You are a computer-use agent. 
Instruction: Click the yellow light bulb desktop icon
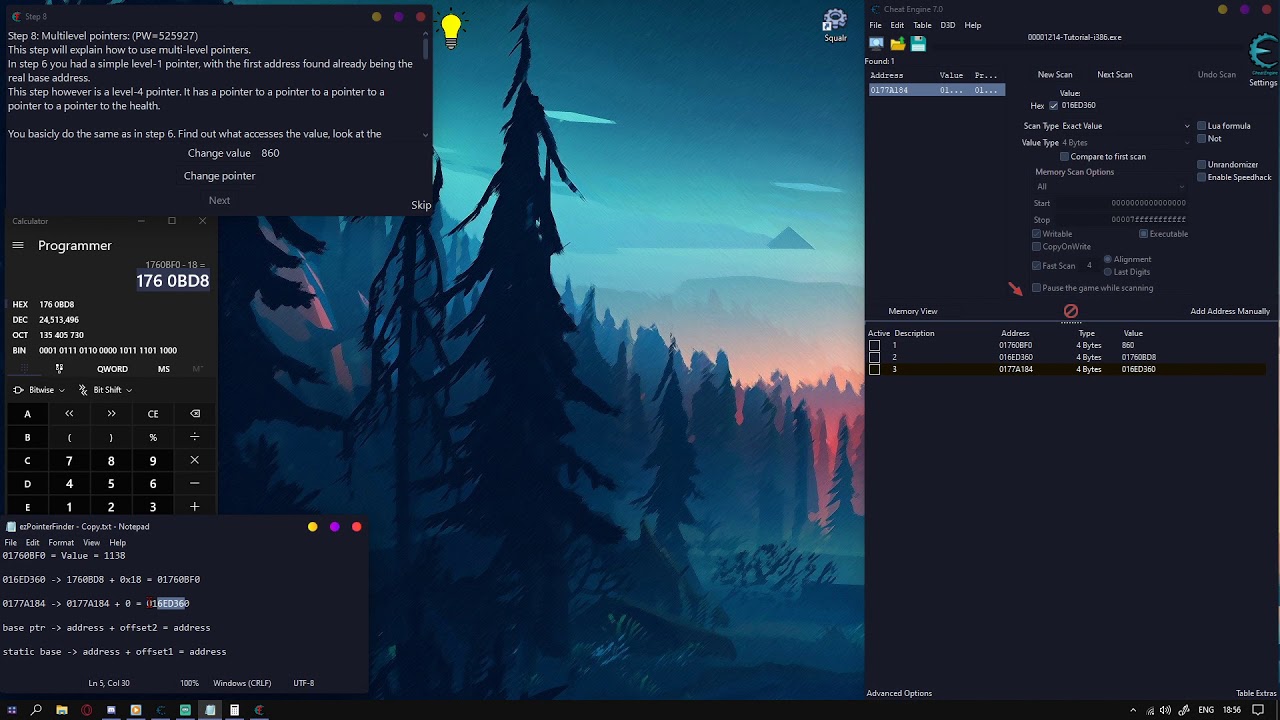[x=451, y=30]
